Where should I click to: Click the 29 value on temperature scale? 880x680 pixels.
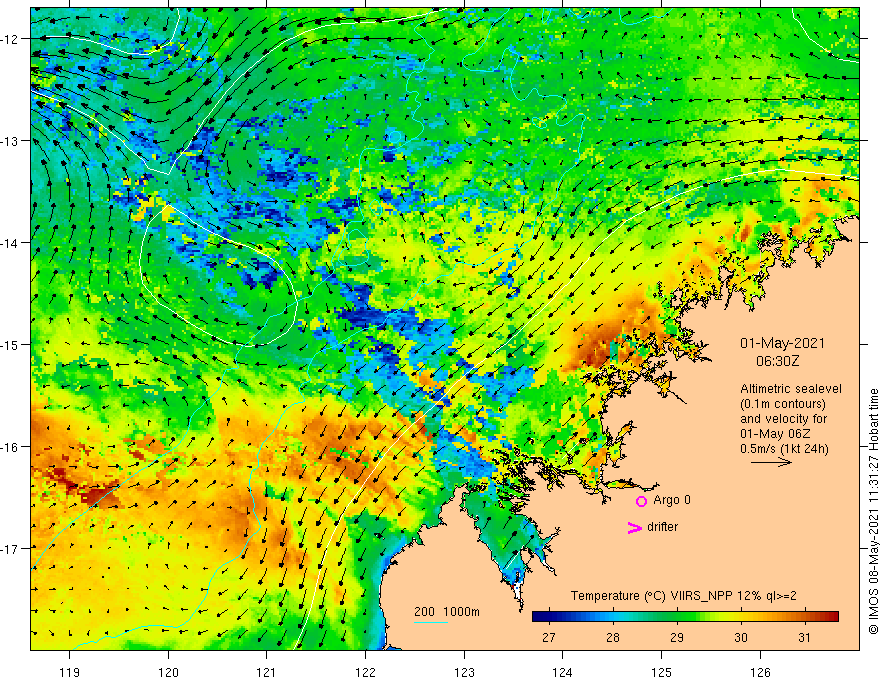[676, 637]
